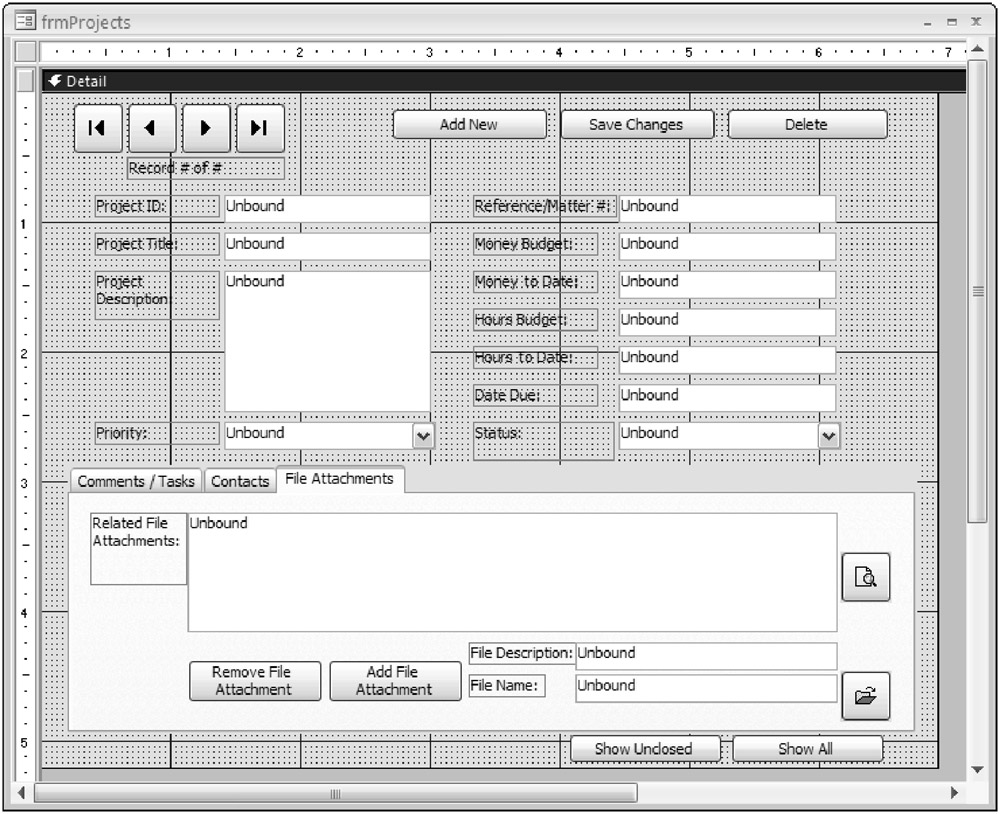Select the Detail section header bar
Viewport: 1000px width, 814px height.
500,81
